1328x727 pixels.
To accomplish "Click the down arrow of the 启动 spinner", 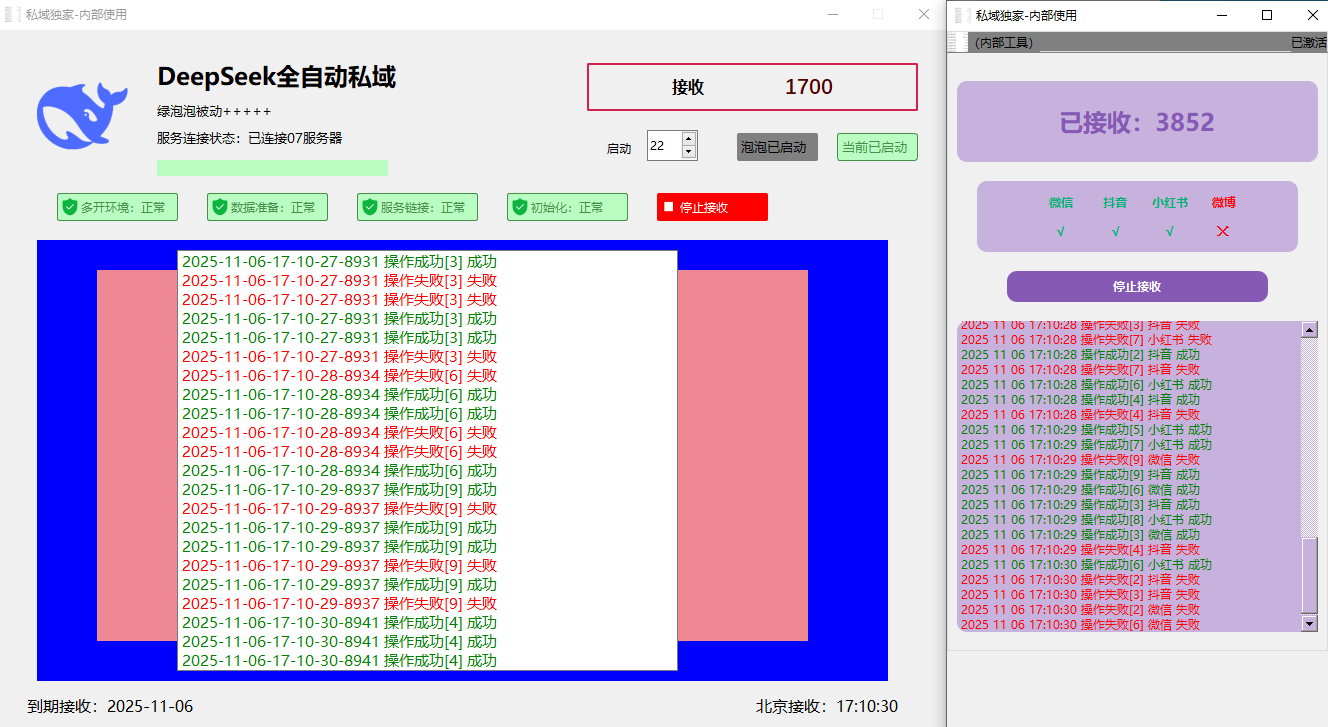I will click(x=688, y=153).
